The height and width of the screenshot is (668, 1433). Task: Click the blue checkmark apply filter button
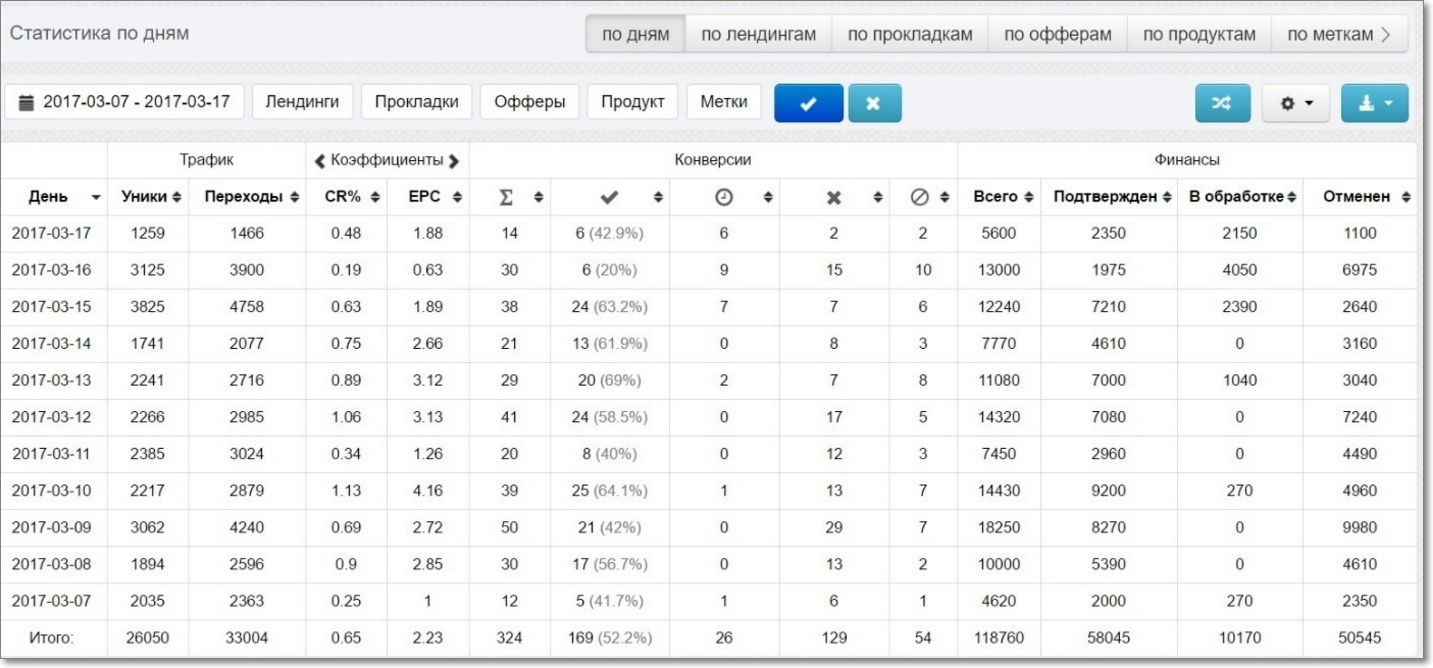pos(808,103)
